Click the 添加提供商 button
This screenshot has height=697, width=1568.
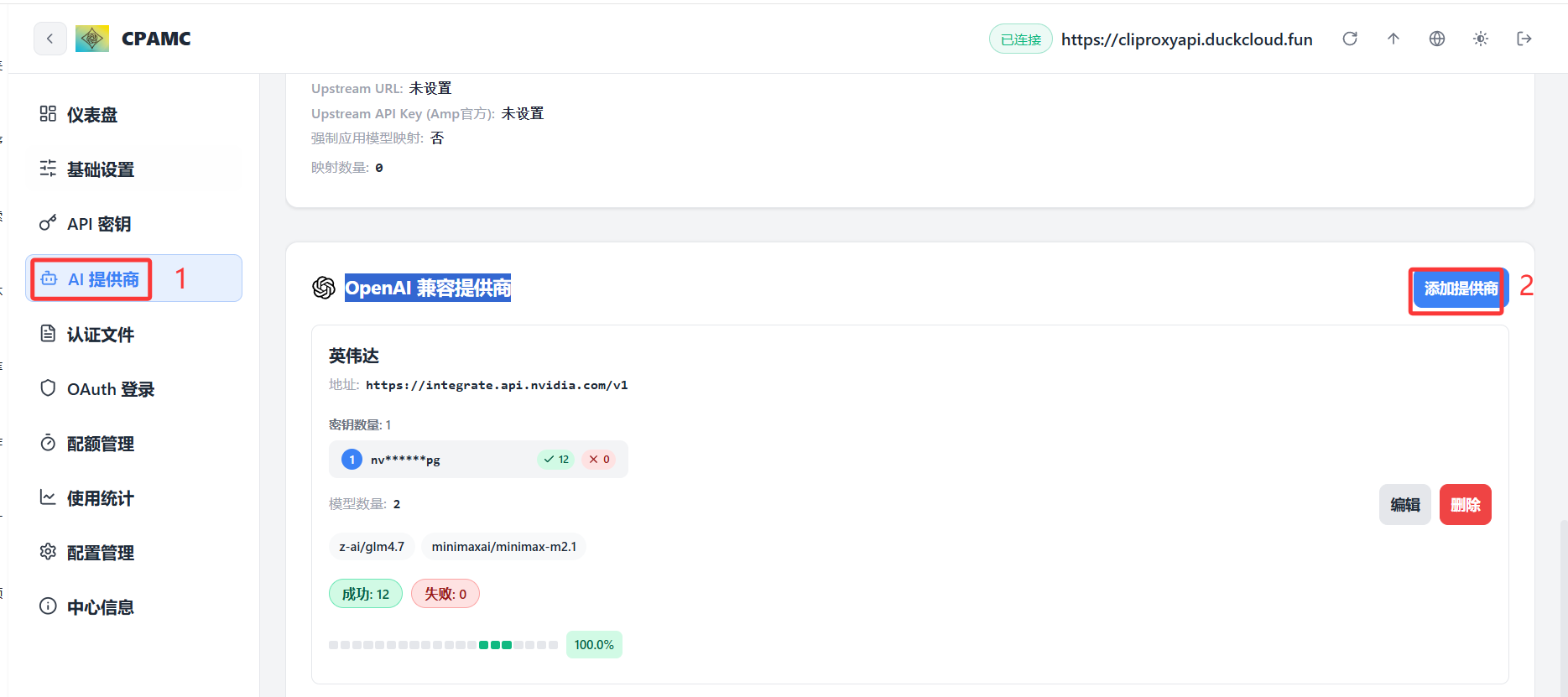click(1461, 289)
